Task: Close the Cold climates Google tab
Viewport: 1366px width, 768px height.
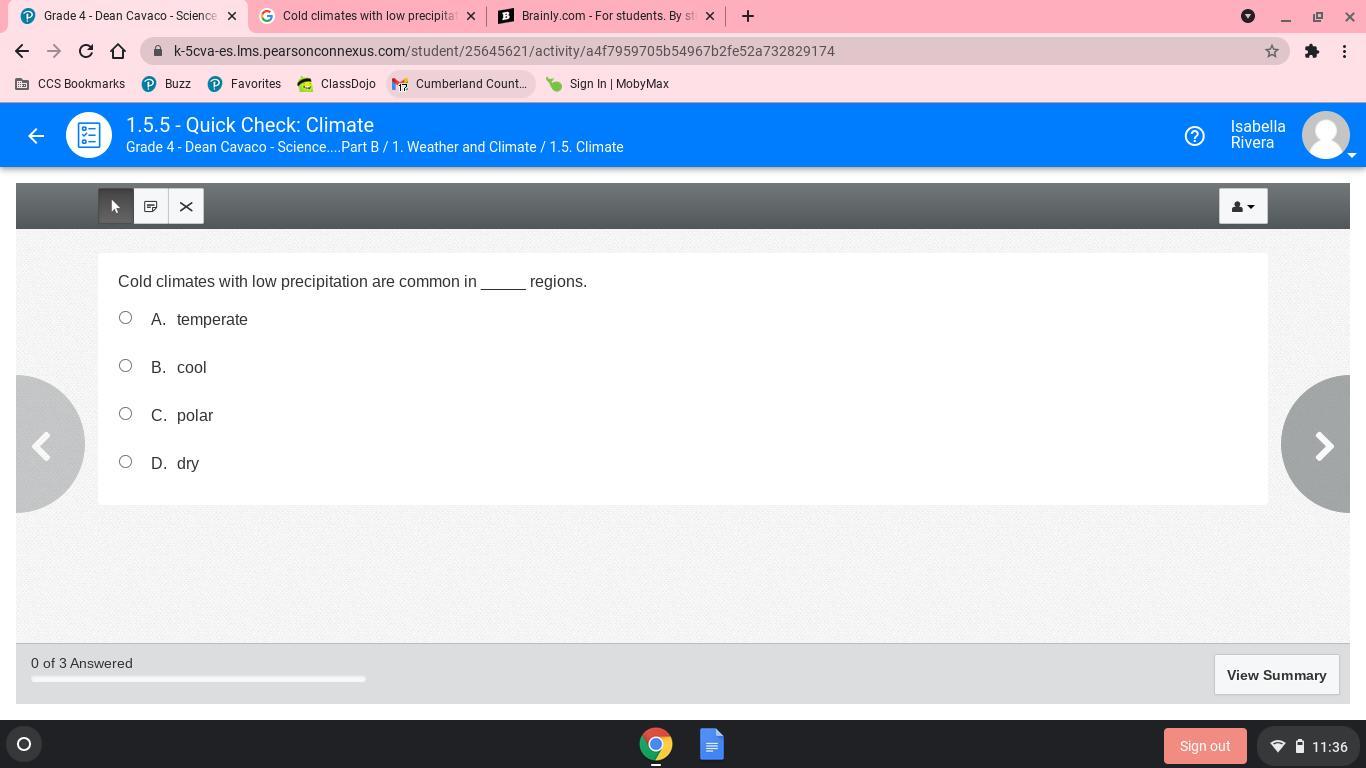Action: pyautogui.click(x=471, y=16)
